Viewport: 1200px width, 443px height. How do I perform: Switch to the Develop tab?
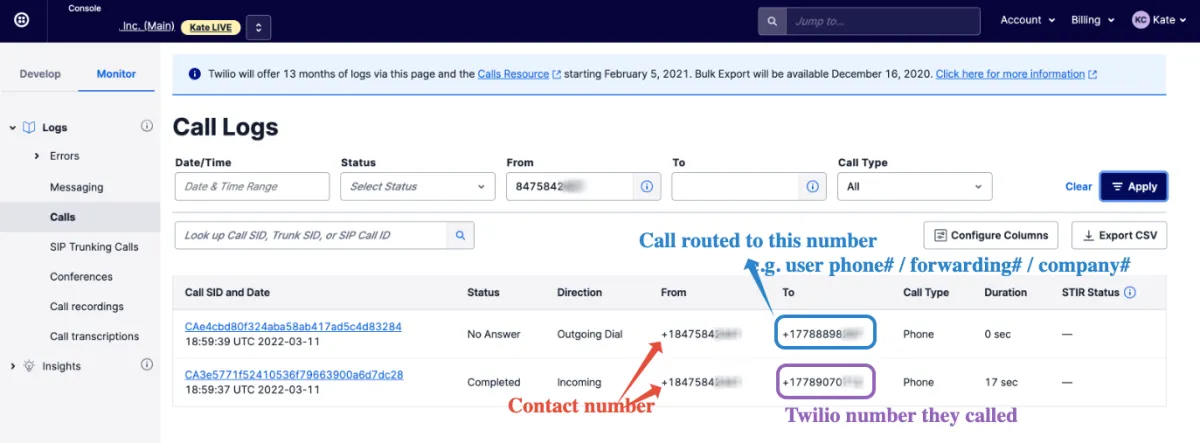[40, 74]
